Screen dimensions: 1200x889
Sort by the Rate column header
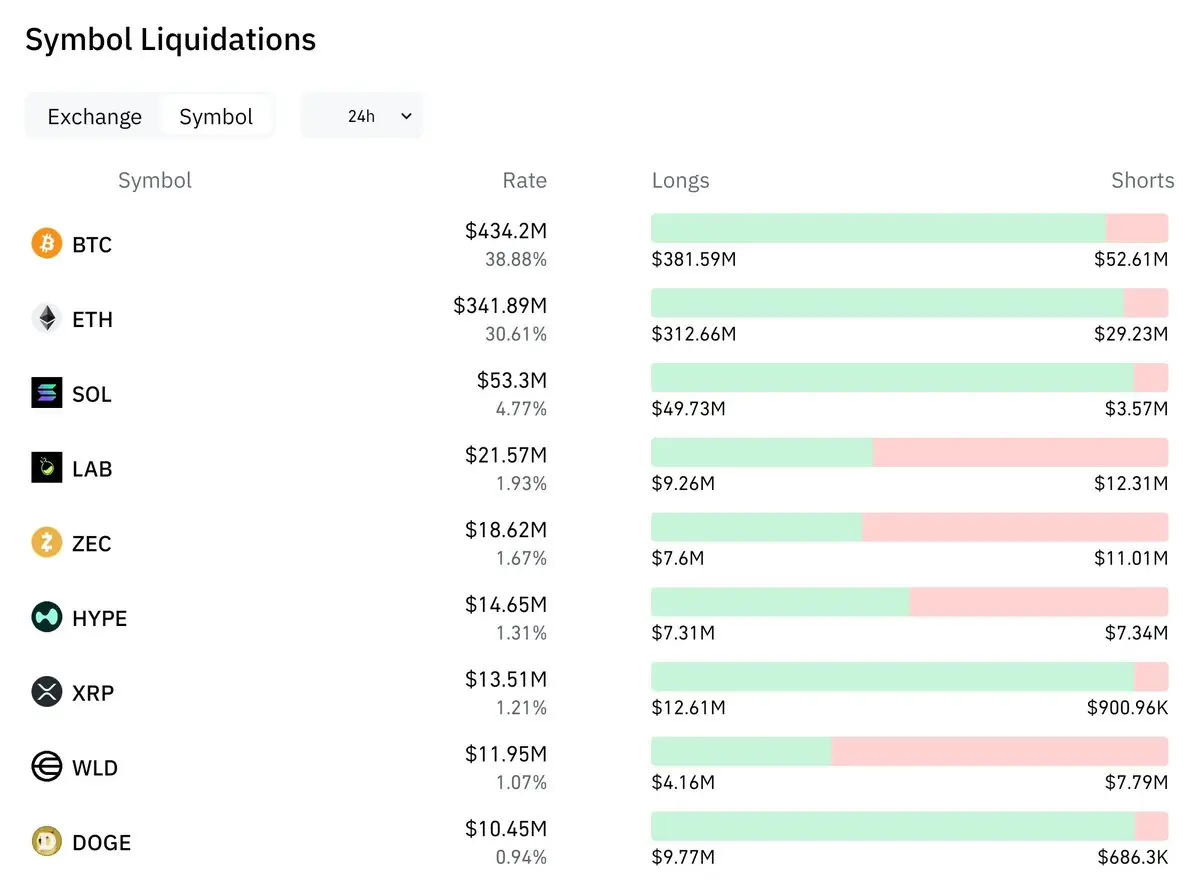click(524, 180)
